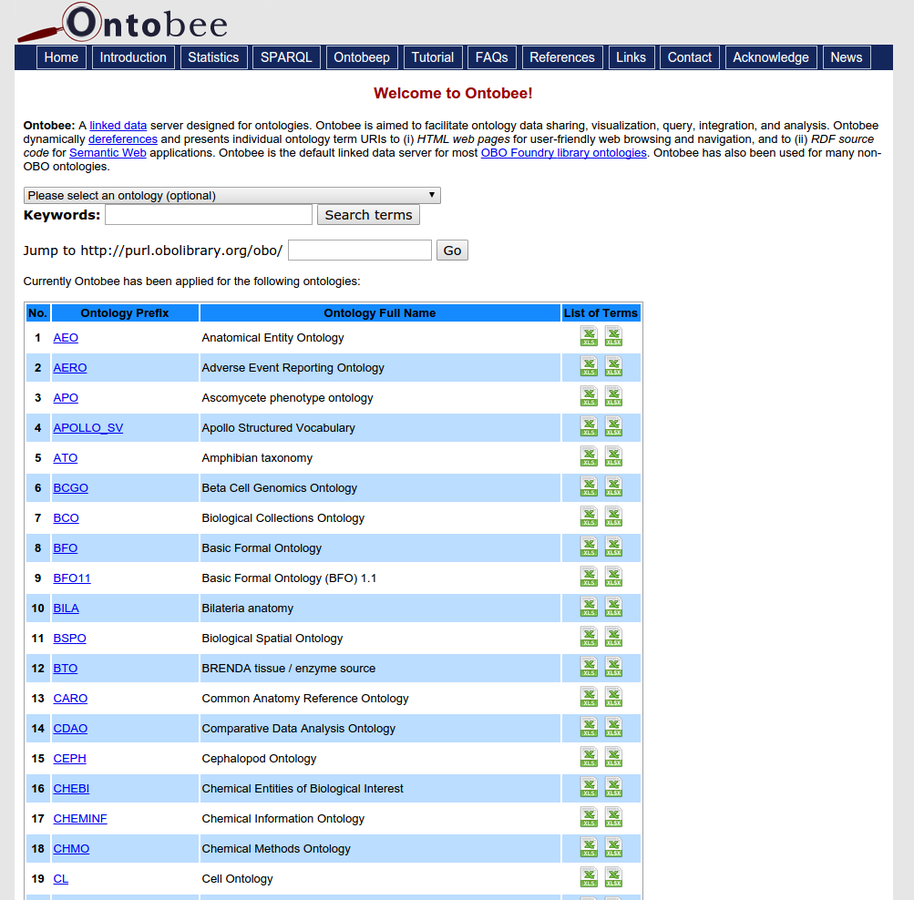The height and width of the screenshot is (900, 914).
Task: Open the BFO11 ontology link
Action: click(72, 578)
